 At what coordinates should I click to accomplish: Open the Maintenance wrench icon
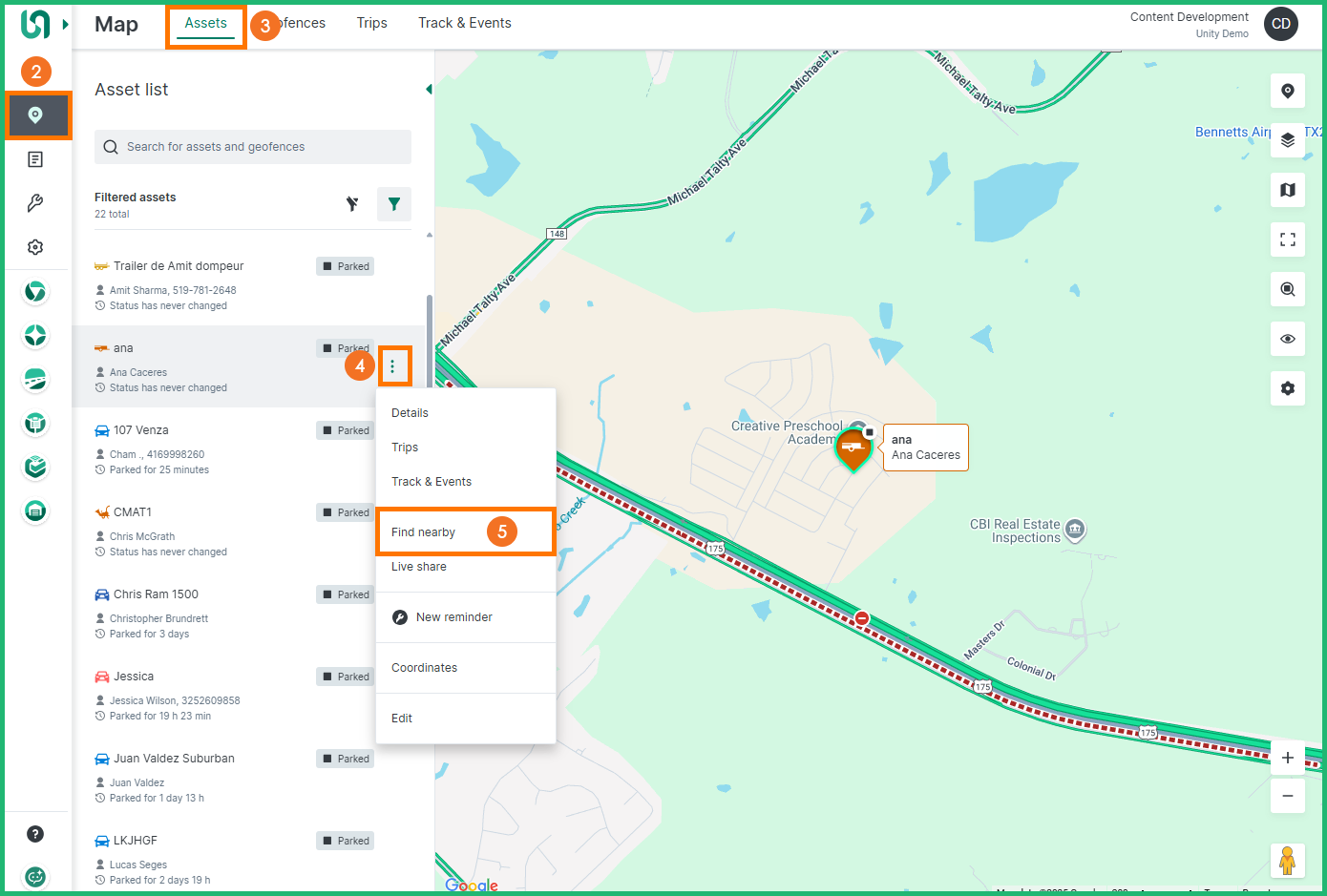[35, 203]
